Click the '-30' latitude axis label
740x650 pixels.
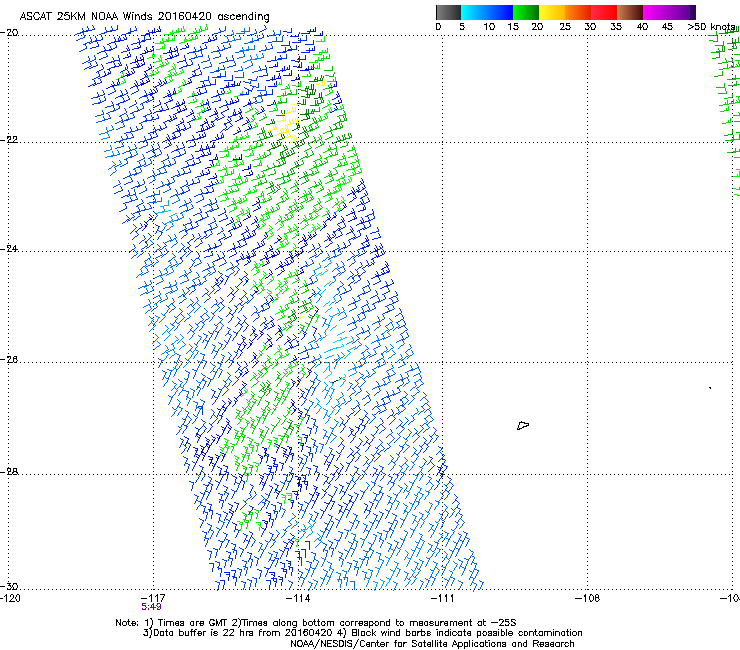point(9,586)
